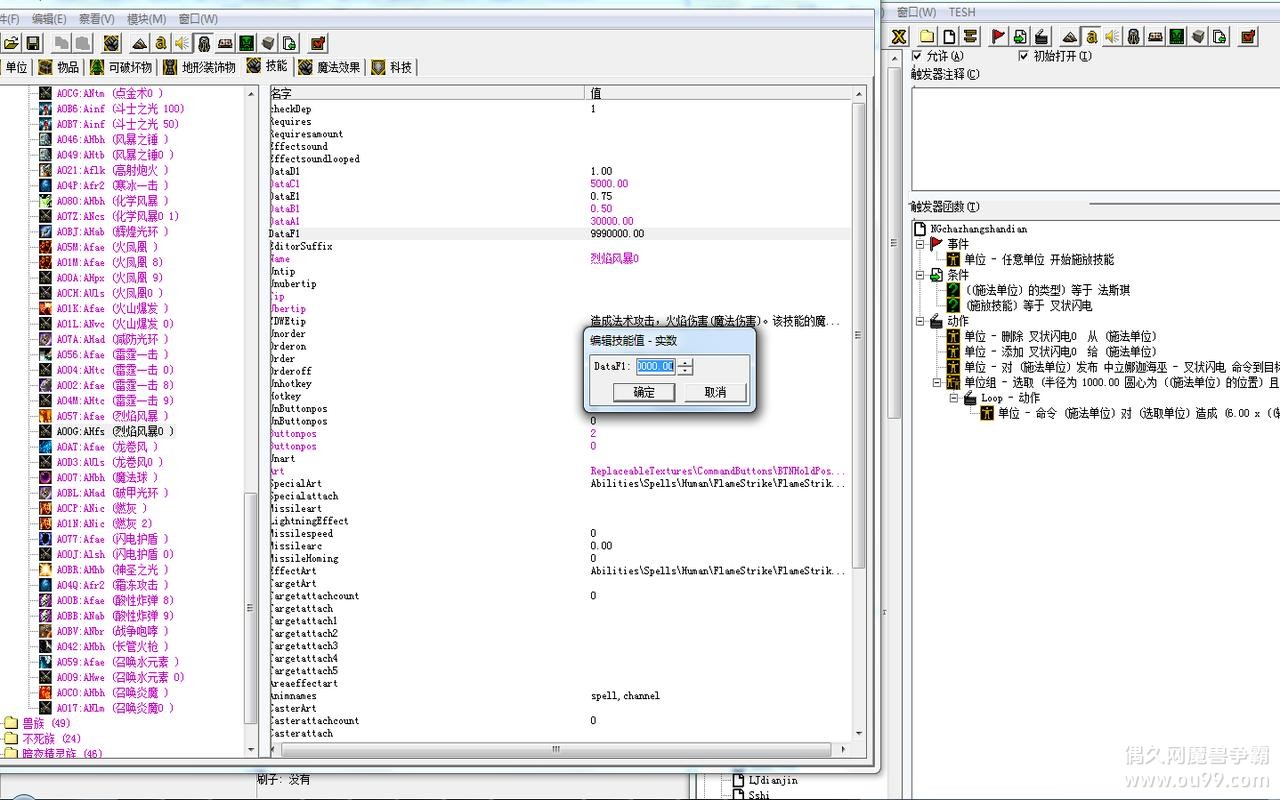Open Trigger Editor 'a' icon in Object Editor toolbar
This screenshot has width=1280, height=800.
pos(160,43)
